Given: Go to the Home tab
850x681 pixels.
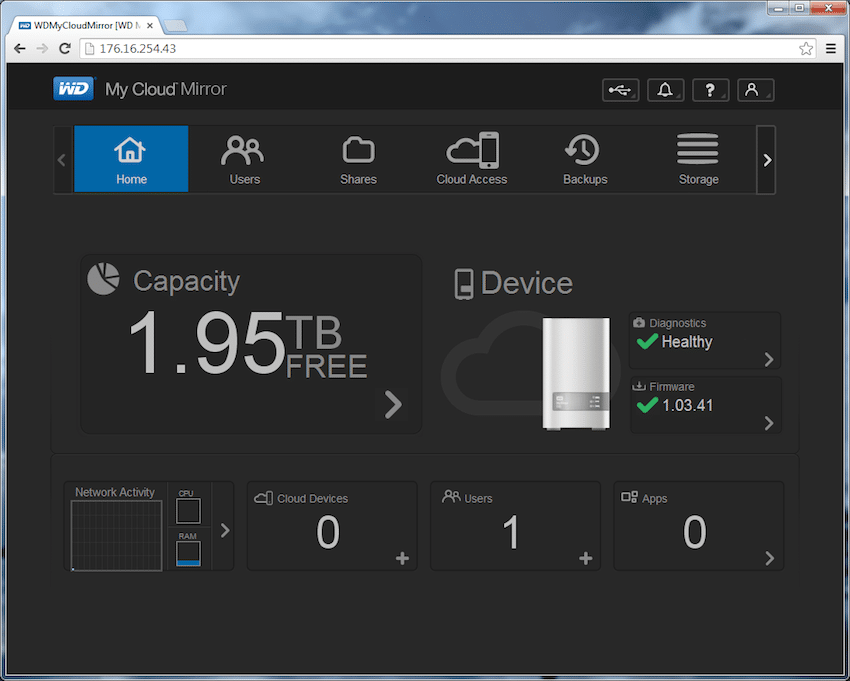Looking at the screenshot, I should pos(131,159).
